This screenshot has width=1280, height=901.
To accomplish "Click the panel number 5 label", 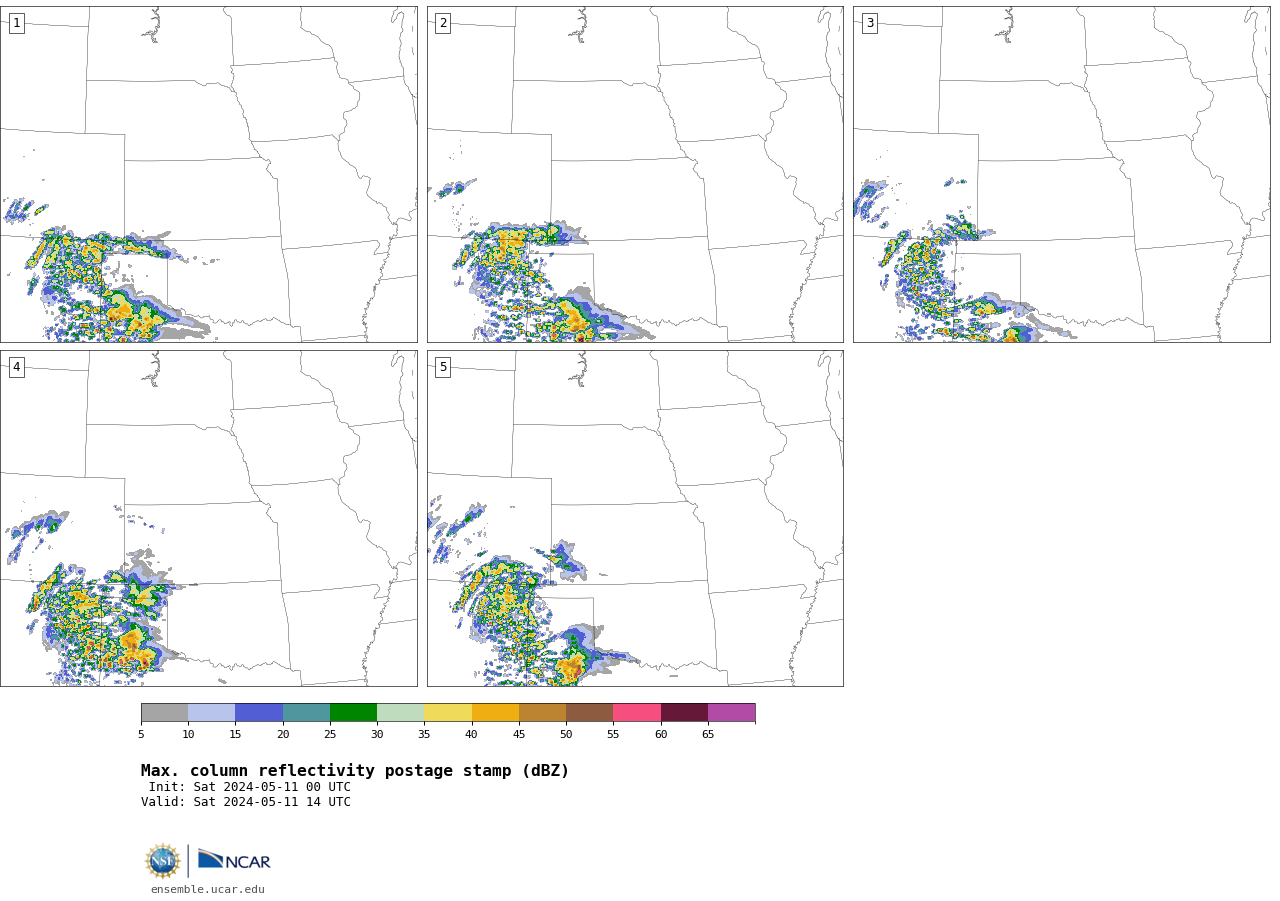I will coord(443,367).
